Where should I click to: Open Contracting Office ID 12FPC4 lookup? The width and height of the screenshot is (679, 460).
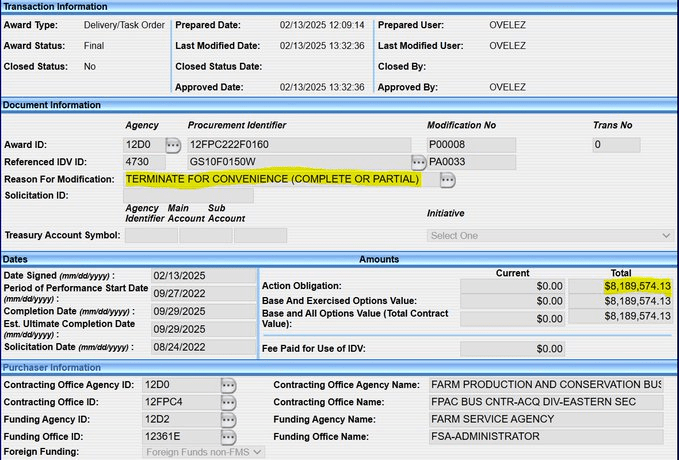coord(229,402)
